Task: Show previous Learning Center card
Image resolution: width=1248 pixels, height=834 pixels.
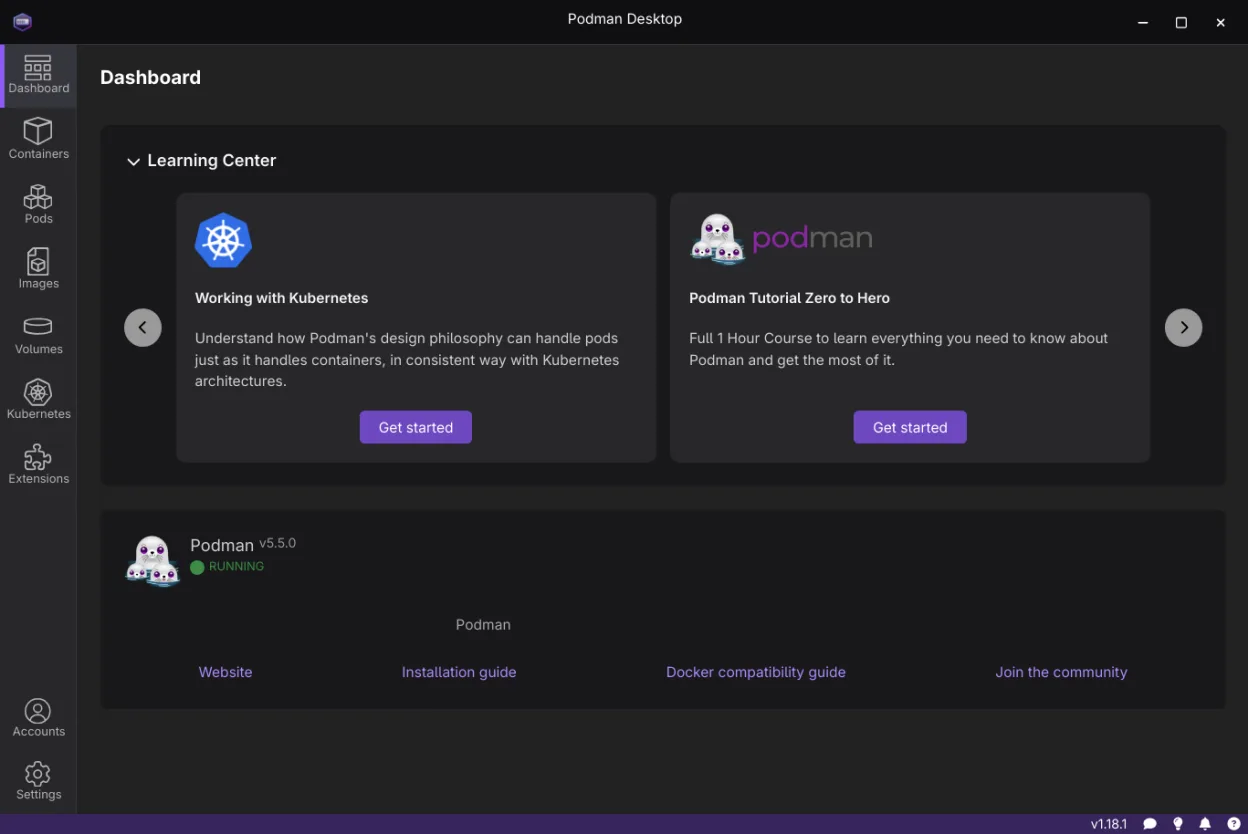Action: 143,327
